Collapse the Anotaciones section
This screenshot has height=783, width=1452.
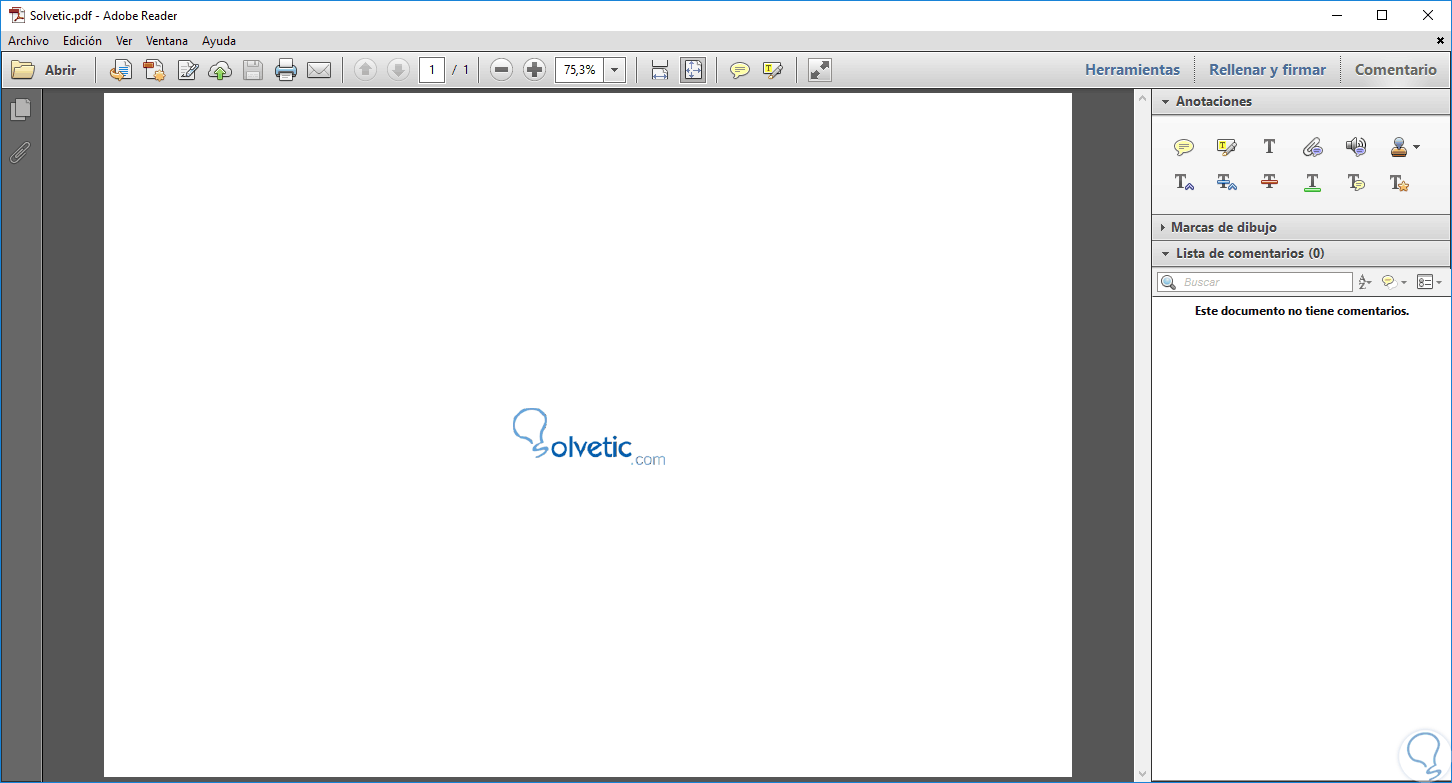pos(1165,102)
